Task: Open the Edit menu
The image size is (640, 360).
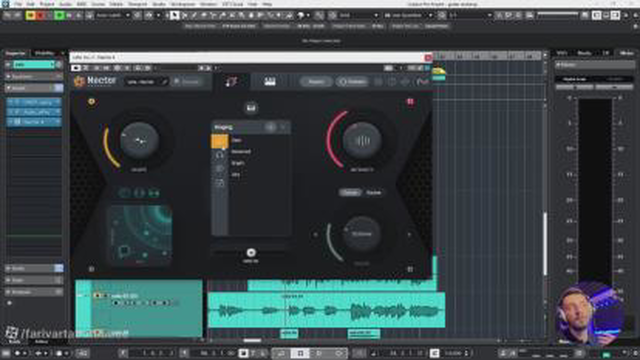Action: (31, 4)
